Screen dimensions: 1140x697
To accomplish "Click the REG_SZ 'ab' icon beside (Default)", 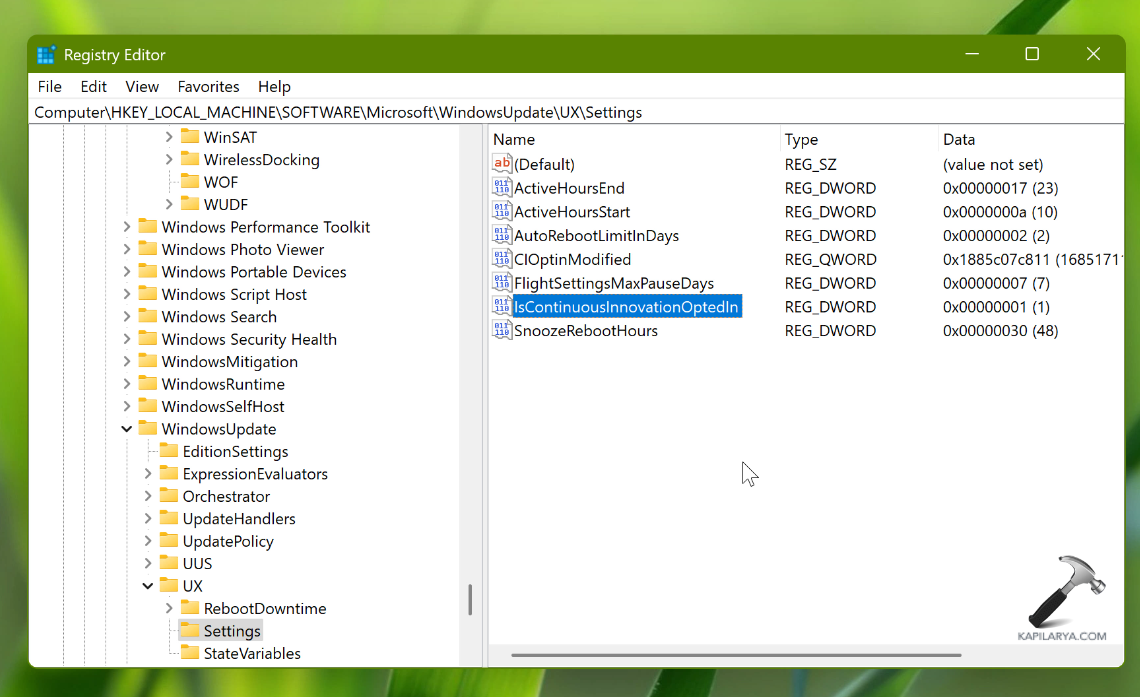I will 502,163.
